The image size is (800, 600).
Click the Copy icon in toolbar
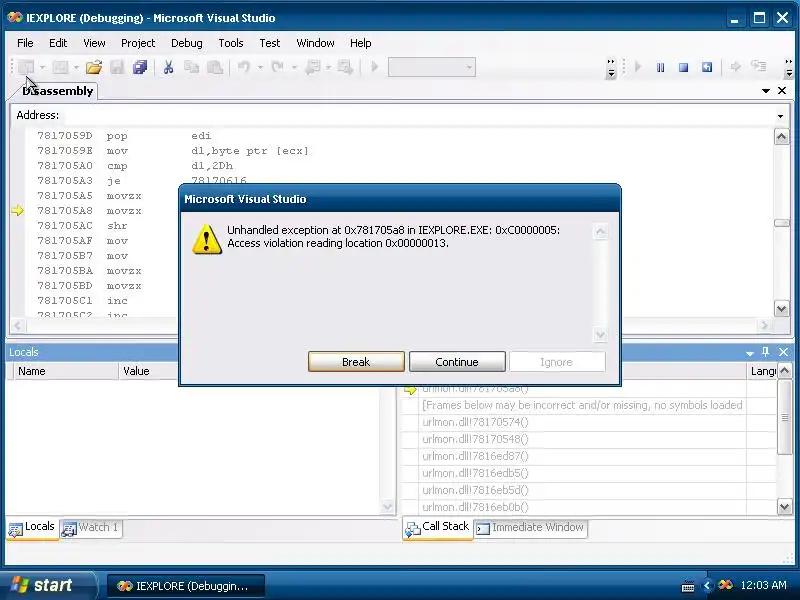191,67
